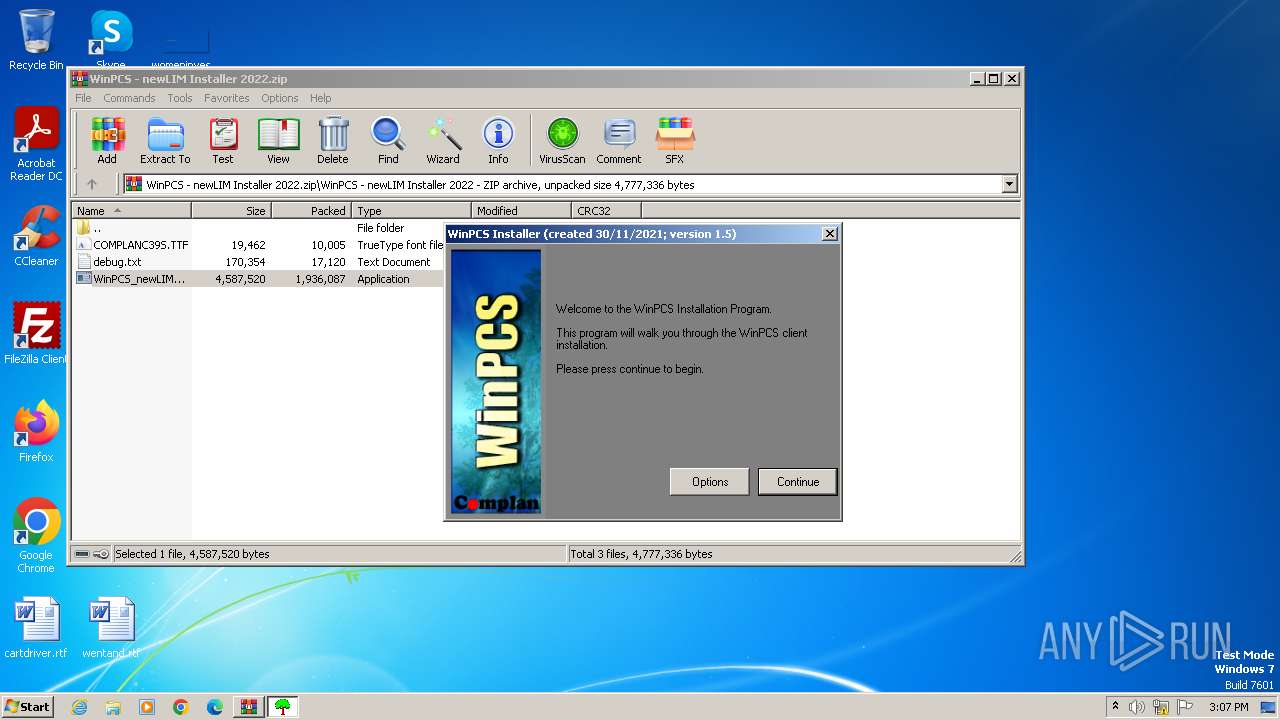Expand the archive path dropdown arrow

1009,184
